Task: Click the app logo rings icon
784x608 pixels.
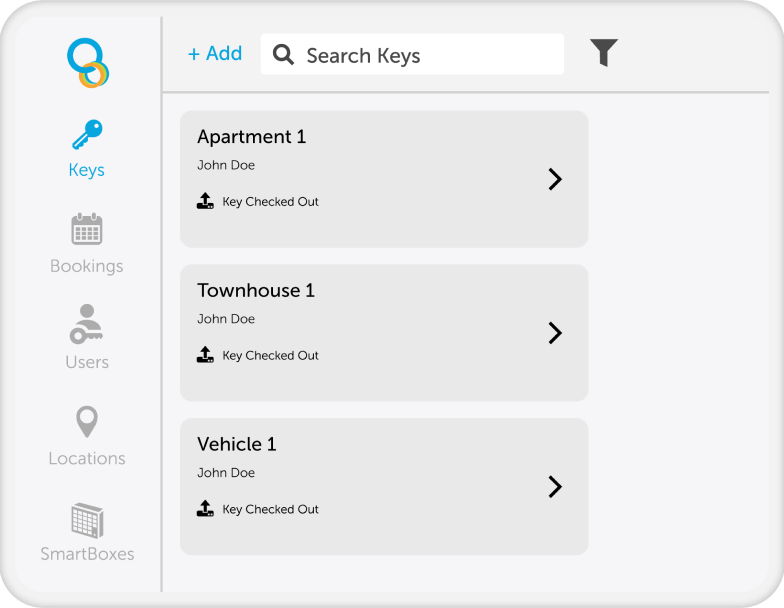Action: point(88,63)
